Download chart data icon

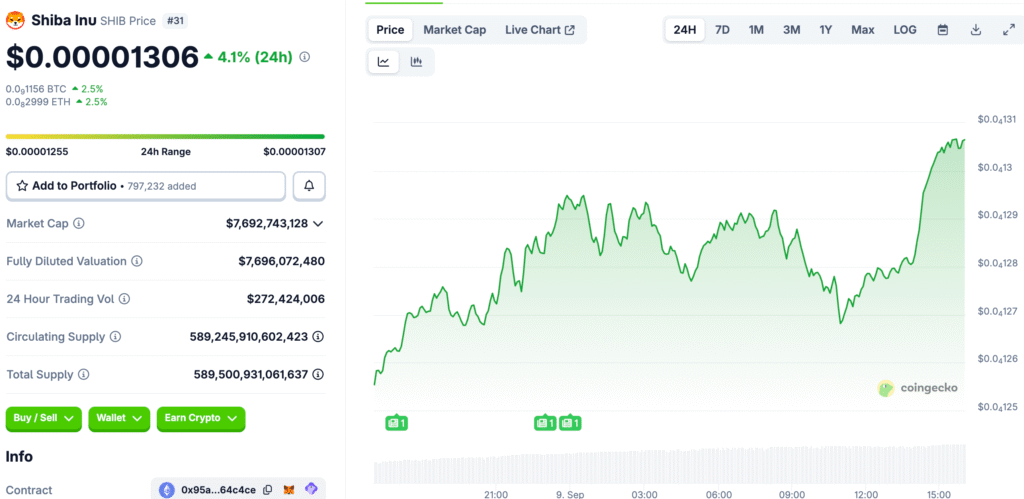[x=976, y=30]
